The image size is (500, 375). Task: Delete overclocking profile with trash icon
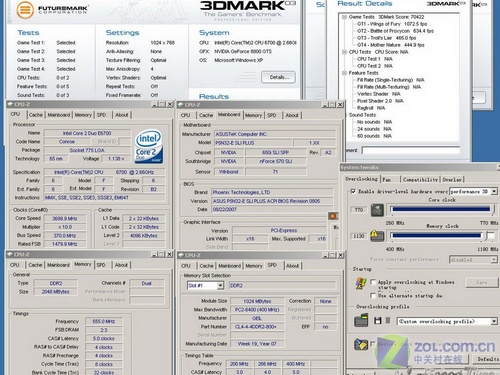coord(388,321)
